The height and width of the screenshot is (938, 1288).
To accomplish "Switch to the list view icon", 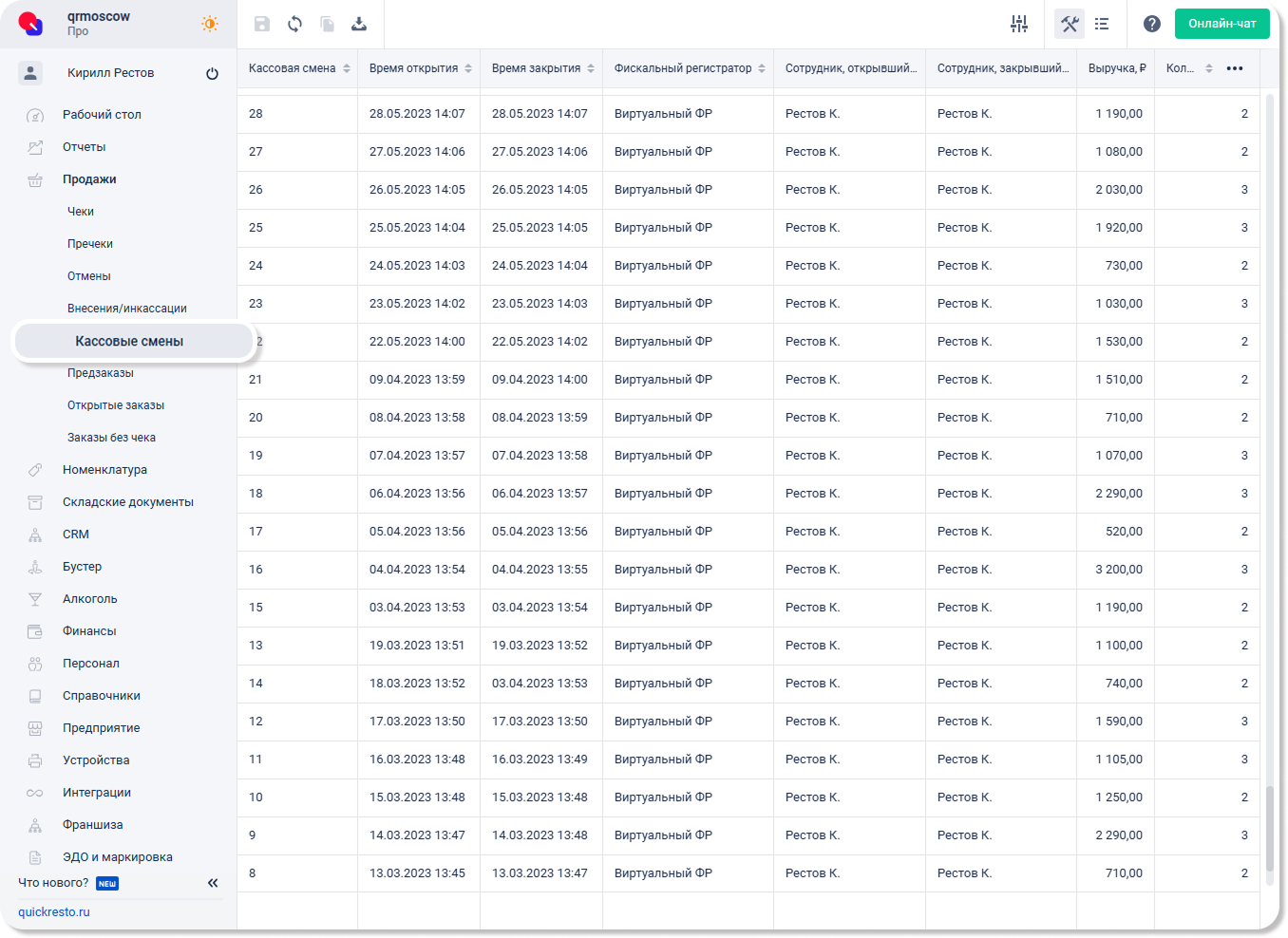I will (1102, 24).
